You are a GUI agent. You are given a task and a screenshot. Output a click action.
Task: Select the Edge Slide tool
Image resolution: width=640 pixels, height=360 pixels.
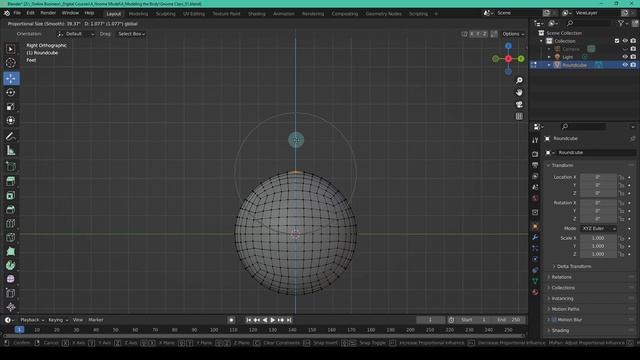pyautogui.click(x=11, y=293)
